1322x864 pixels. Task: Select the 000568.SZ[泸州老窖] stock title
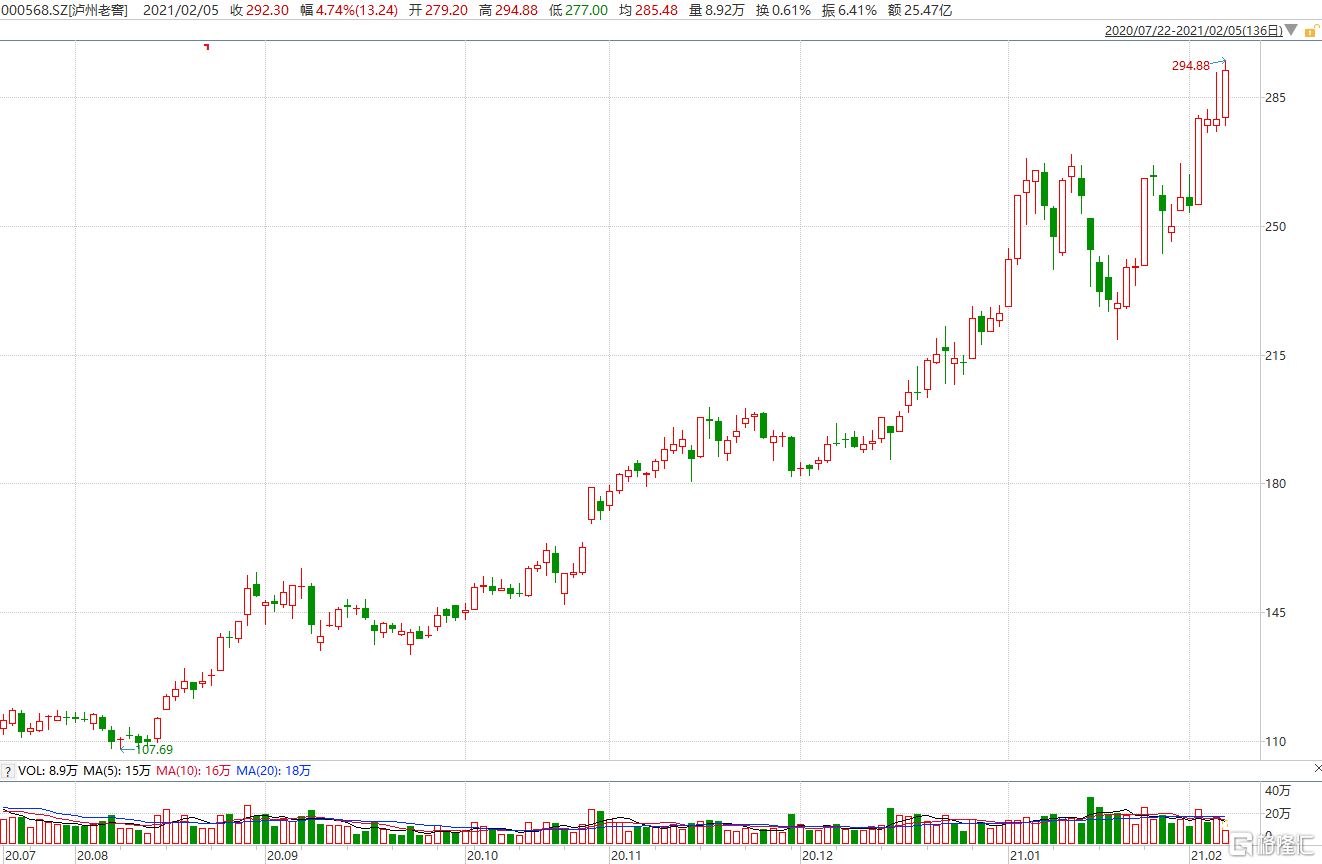(65, 10)
